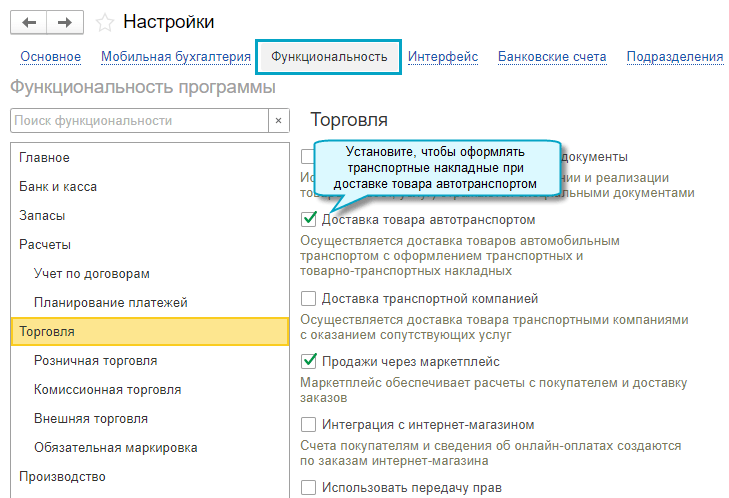This screenshot has height=498, width=729.
Task: Uncheck Продажи через маркетплейс
Action: click(x=309, y=361)
